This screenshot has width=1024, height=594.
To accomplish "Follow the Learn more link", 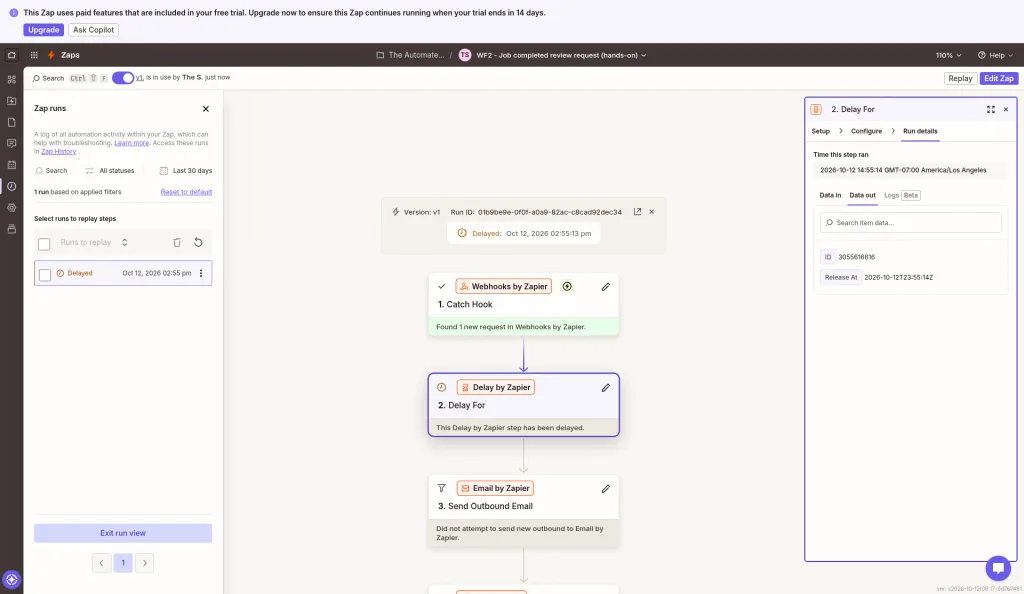I will (x=131, y=143).
